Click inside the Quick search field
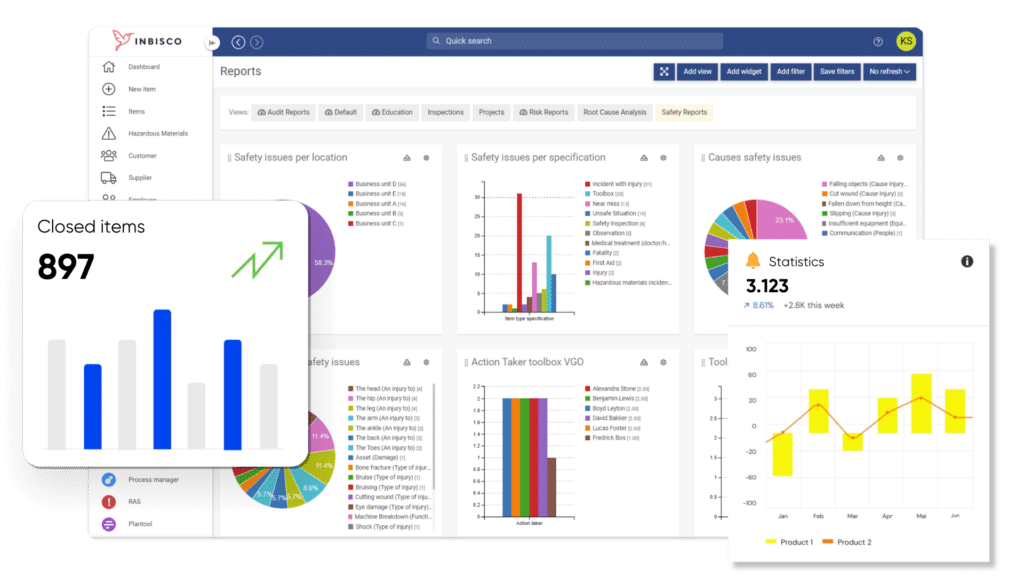 [575, 40]
